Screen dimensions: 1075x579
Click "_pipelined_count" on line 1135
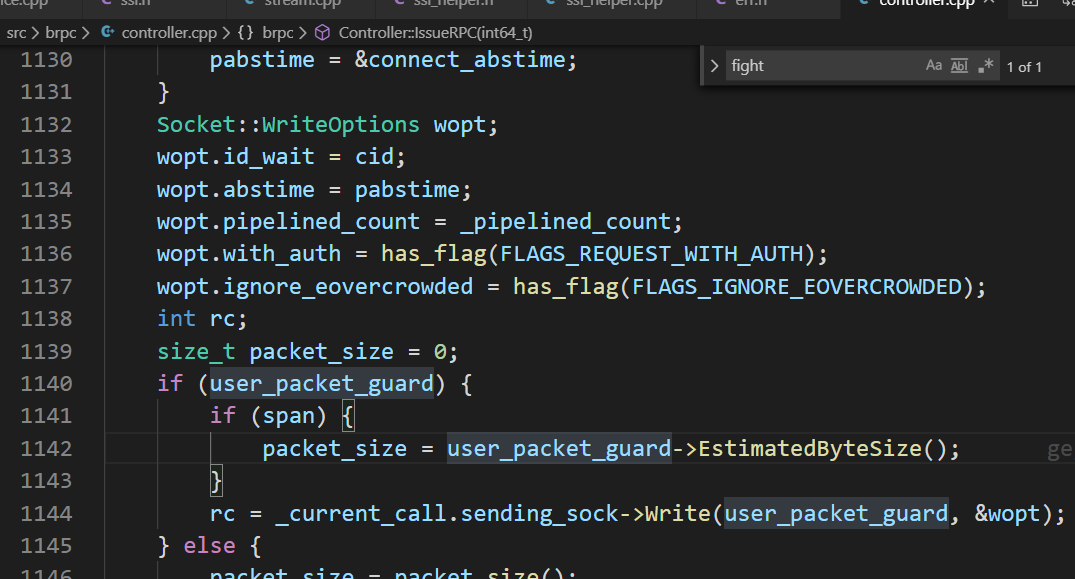(x=566, y=222)
